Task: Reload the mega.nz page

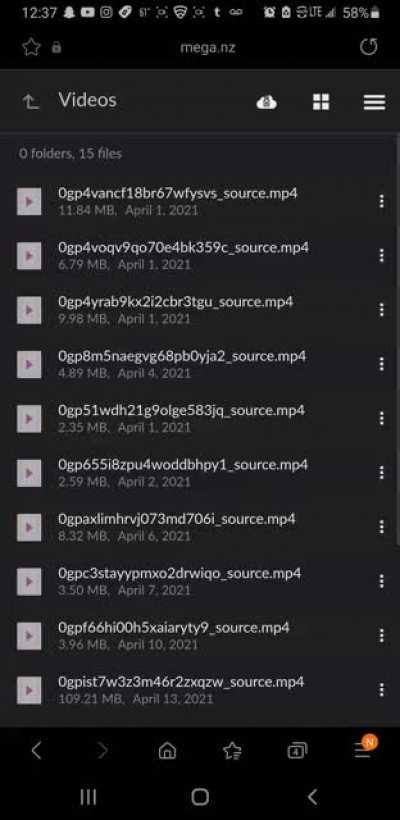Action: pos(369,47)
